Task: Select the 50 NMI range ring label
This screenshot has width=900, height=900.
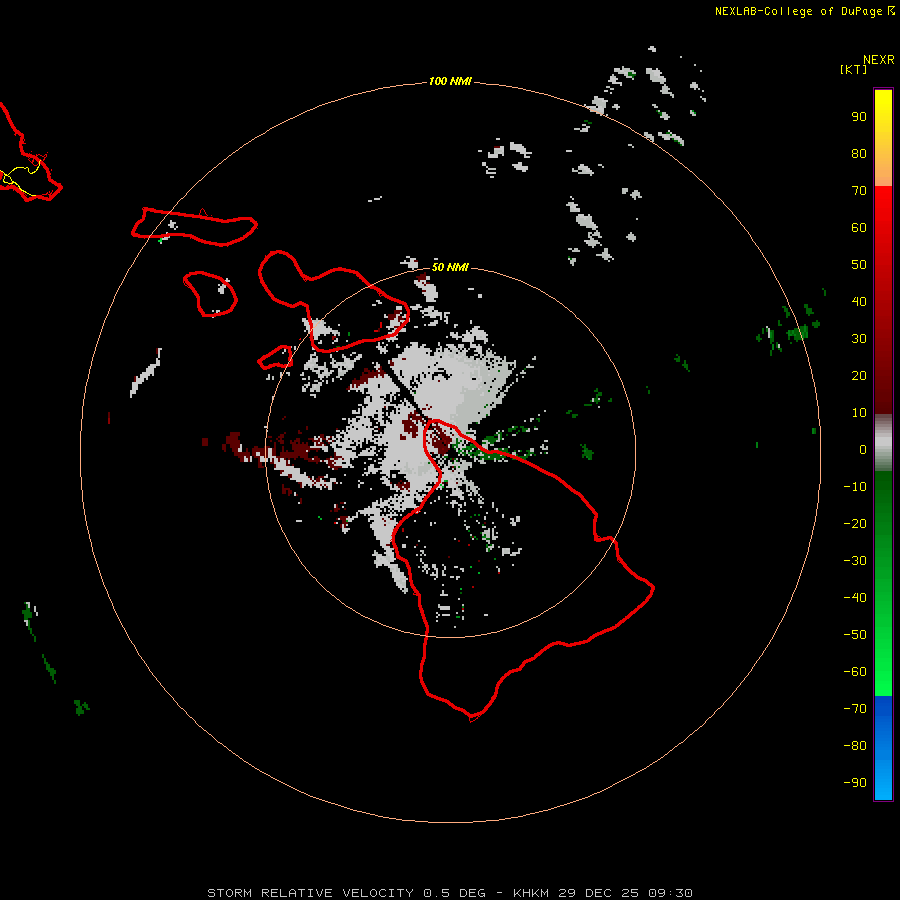Action: pyautogui.click(x=450, y=267)
